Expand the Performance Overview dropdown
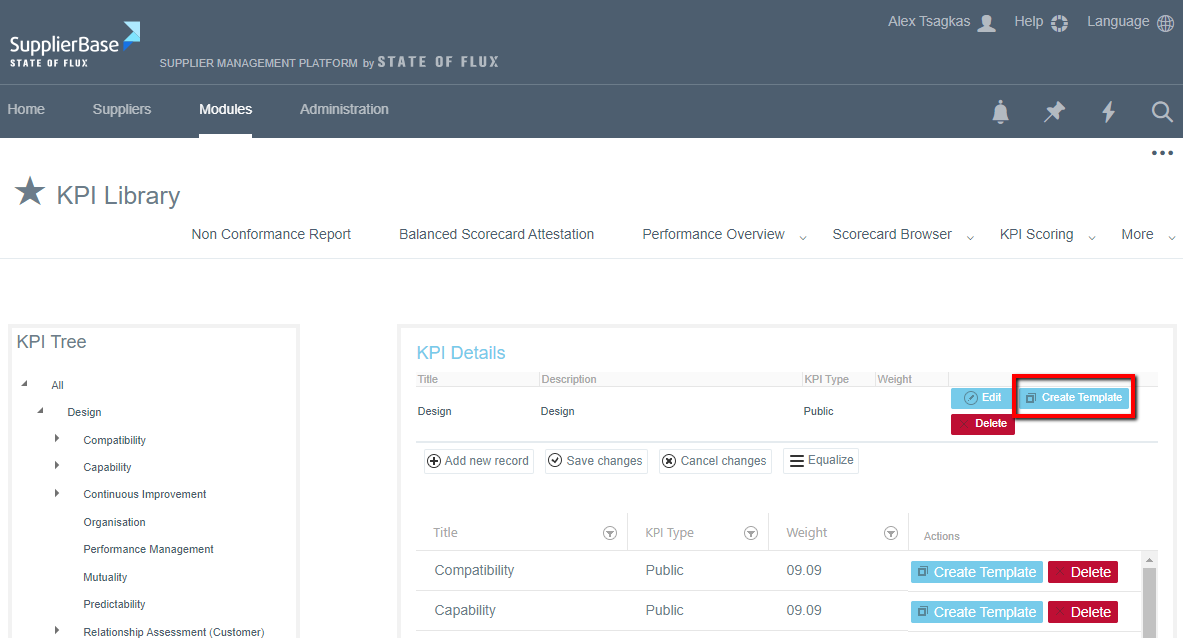Image resolution: width=1183 pixels, height=638 pixels. click(x=803, y=237)
